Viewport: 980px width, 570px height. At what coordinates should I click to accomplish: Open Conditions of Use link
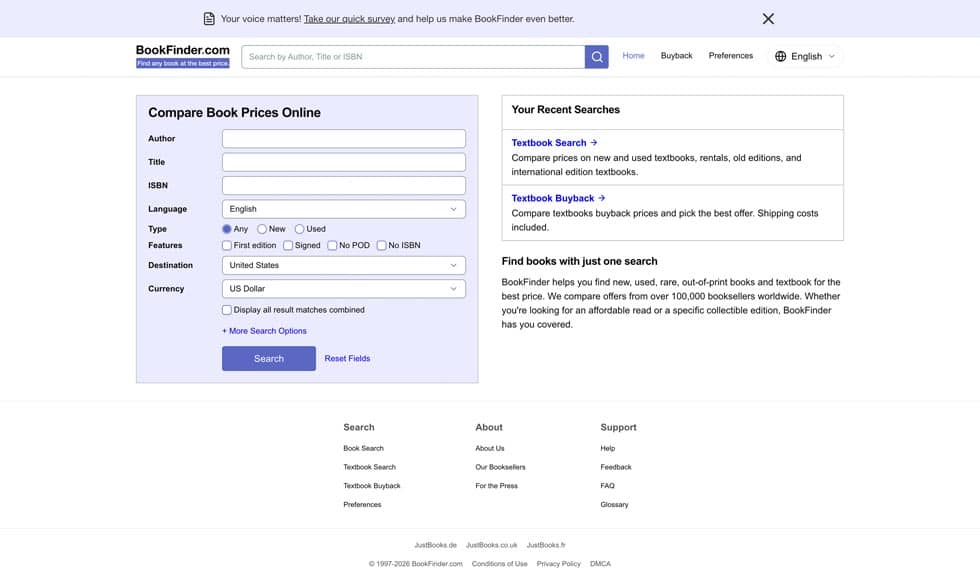pyautogui.click(x=499, y=564)
